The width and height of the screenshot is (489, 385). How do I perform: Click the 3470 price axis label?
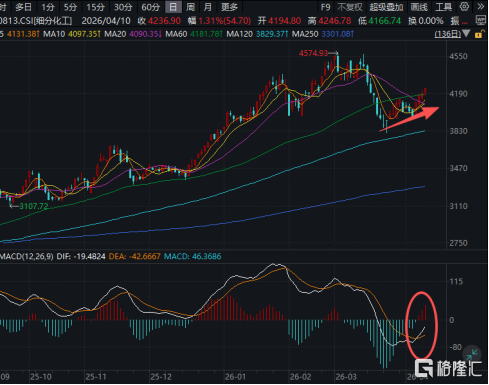tap(458, 168)
